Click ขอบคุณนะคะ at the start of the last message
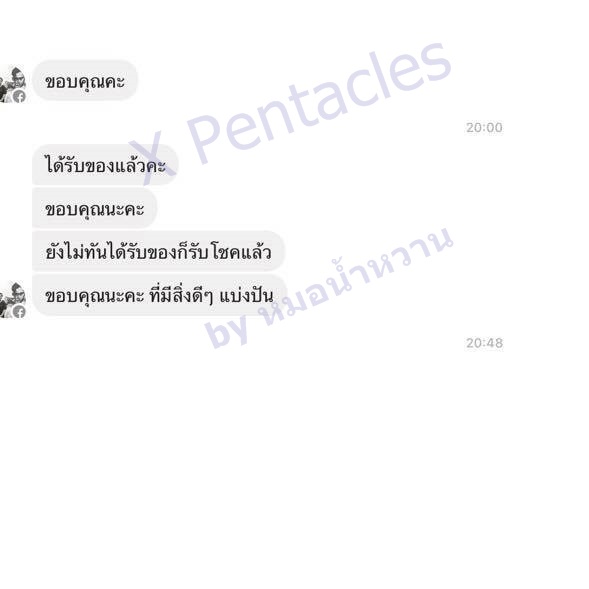Image resolution: width=589 pixels, height=589 pixels. [x=94, y=297]
